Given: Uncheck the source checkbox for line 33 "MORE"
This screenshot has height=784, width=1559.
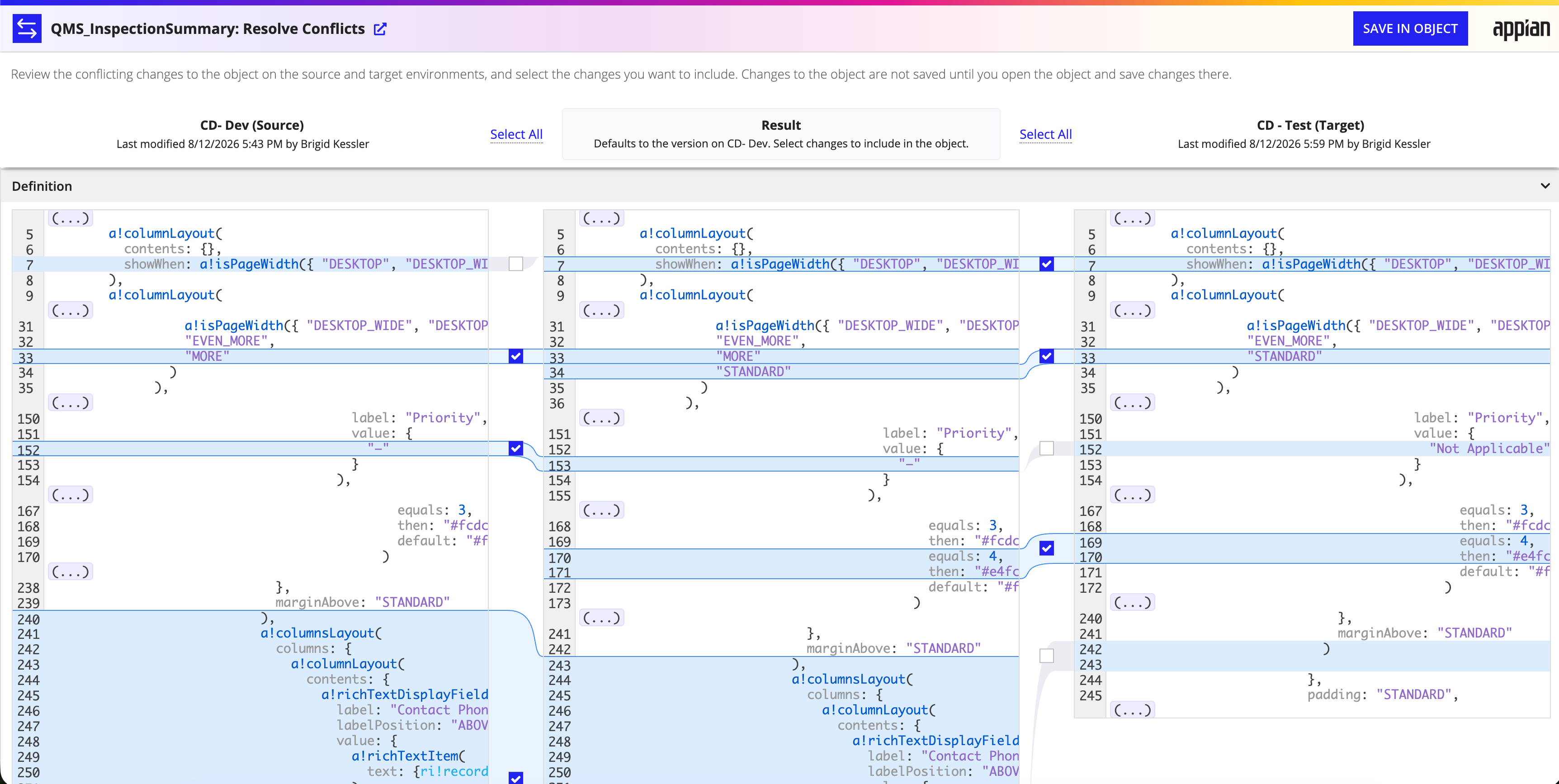Looking at the screenshot, I should [x=515, y=356].
